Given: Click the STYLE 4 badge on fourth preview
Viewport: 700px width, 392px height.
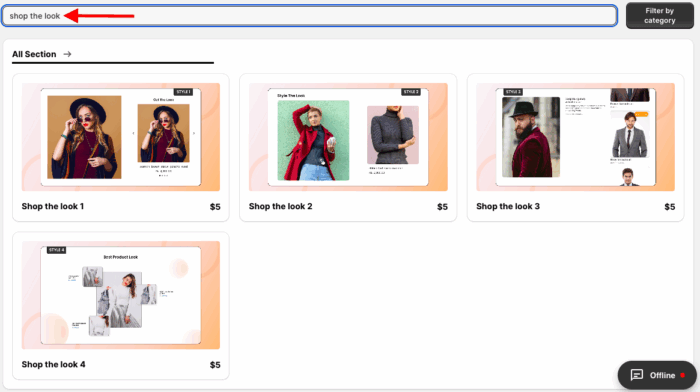Looking at the screenshot, I should coord(57,250).
